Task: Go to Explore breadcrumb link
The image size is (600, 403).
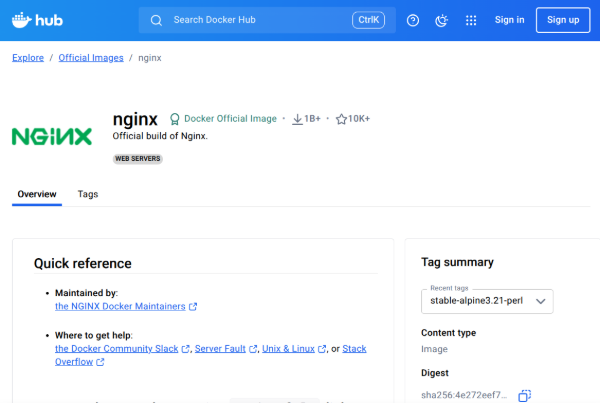Action: tap(28, 58)
